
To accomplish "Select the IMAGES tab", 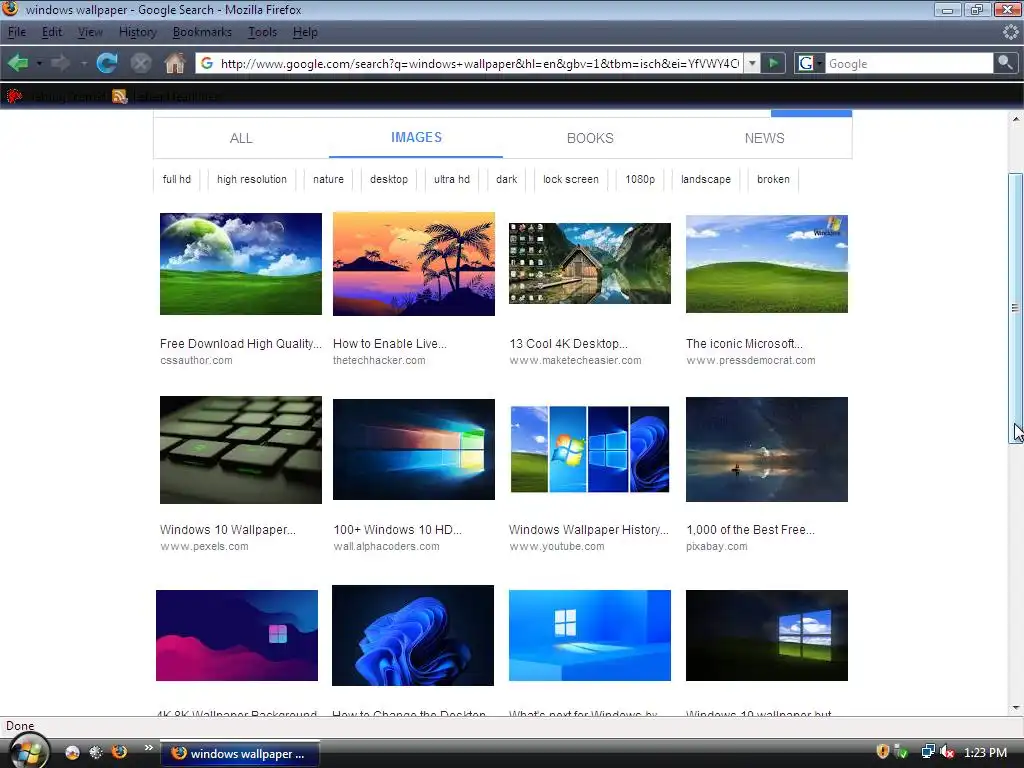I will [x=416, y=137].
